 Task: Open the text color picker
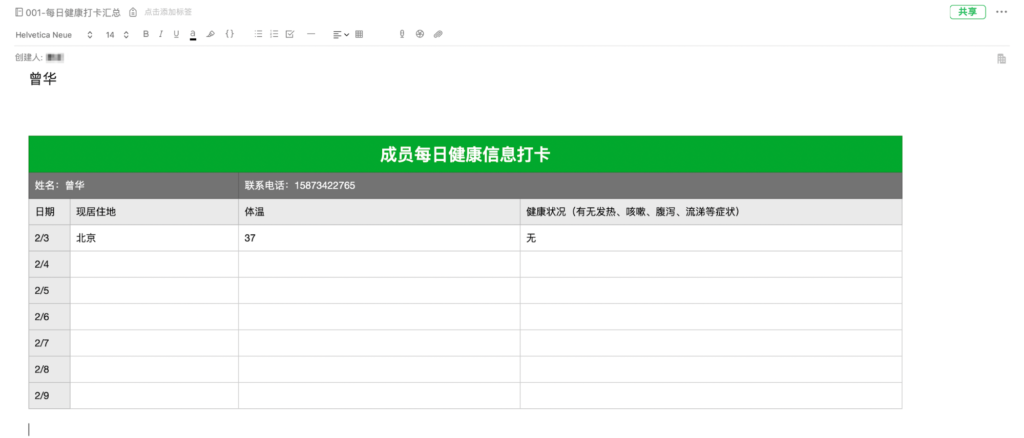pos(192,34)
